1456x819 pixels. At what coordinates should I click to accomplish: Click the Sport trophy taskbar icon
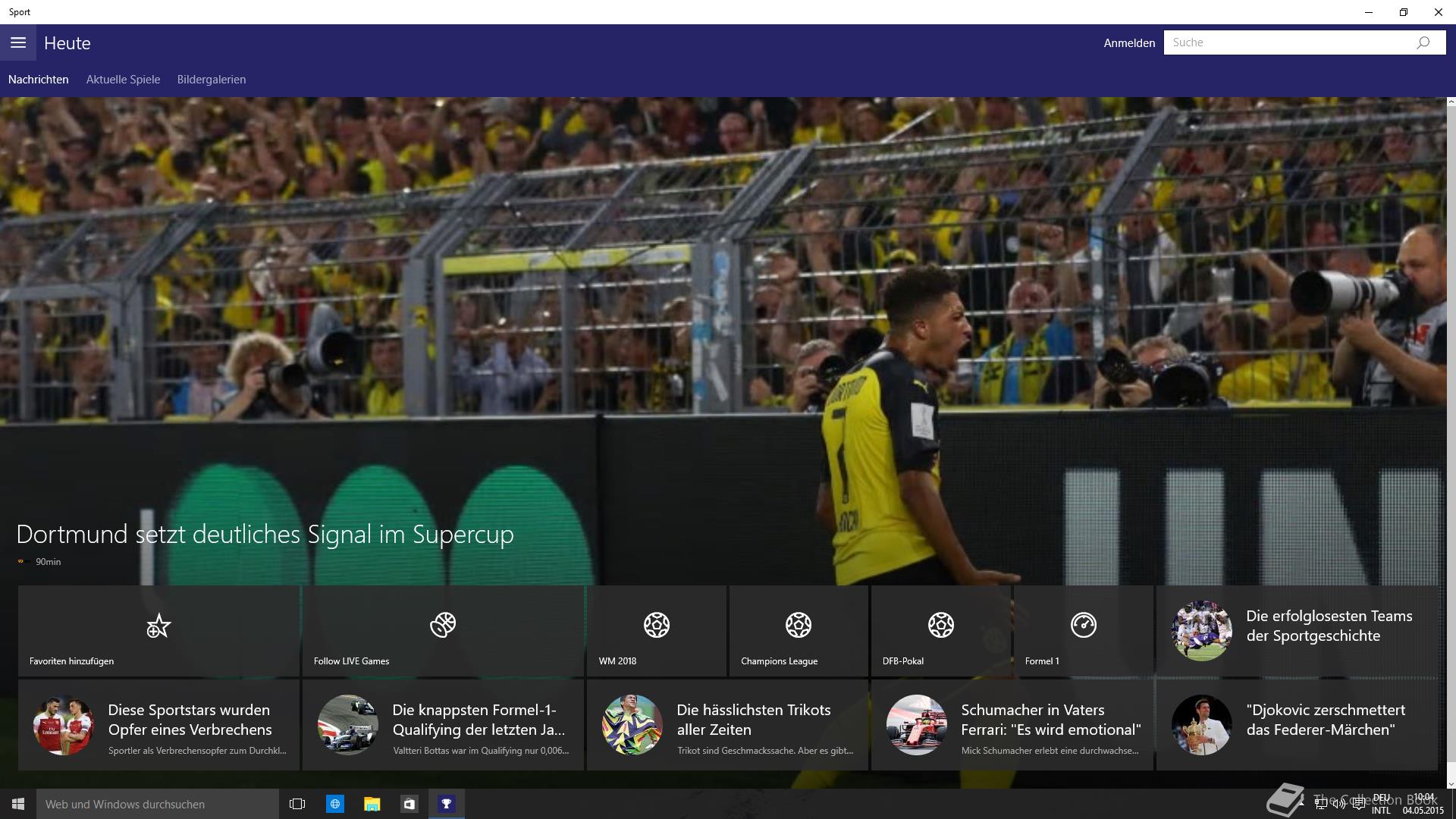click(x=446, y=804)
